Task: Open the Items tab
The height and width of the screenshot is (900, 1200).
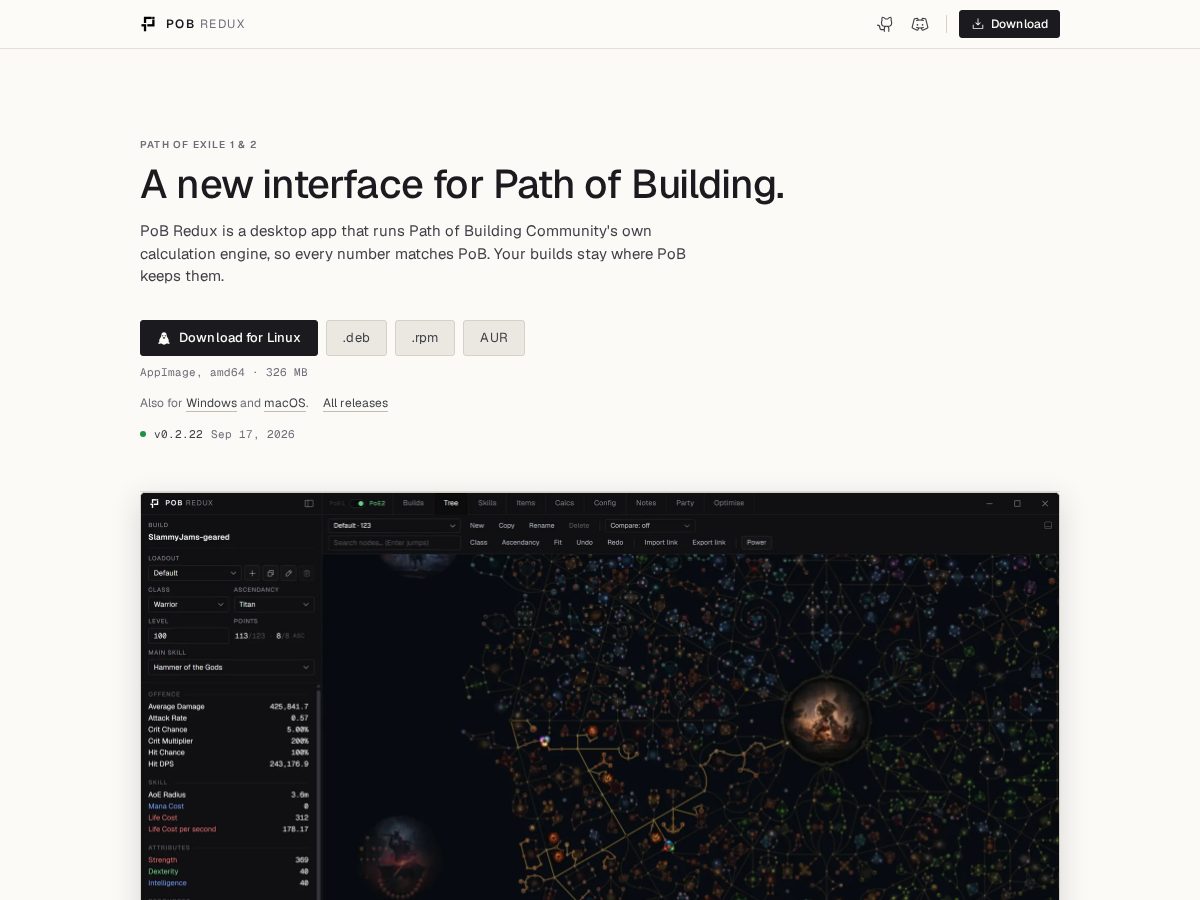Action: point(526,503)
